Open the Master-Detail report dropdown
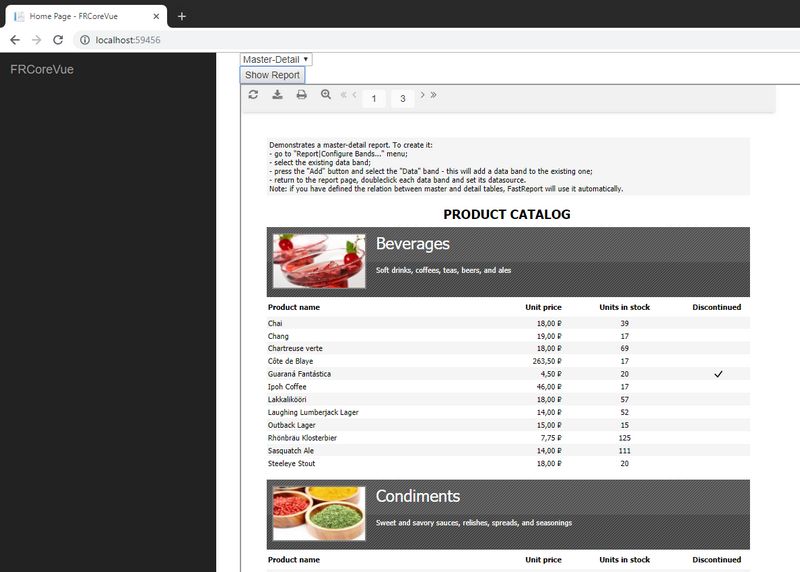 [276, 60]
